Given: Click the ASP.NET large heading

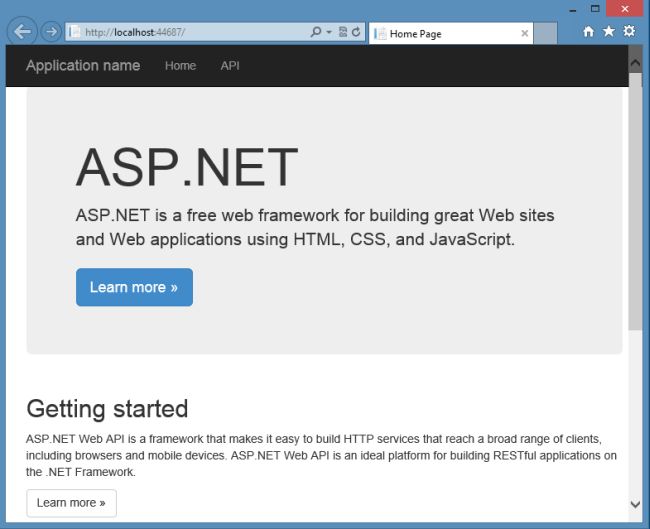Looking at the screenshot, I should pyautogui.click(x=187, y=167).
